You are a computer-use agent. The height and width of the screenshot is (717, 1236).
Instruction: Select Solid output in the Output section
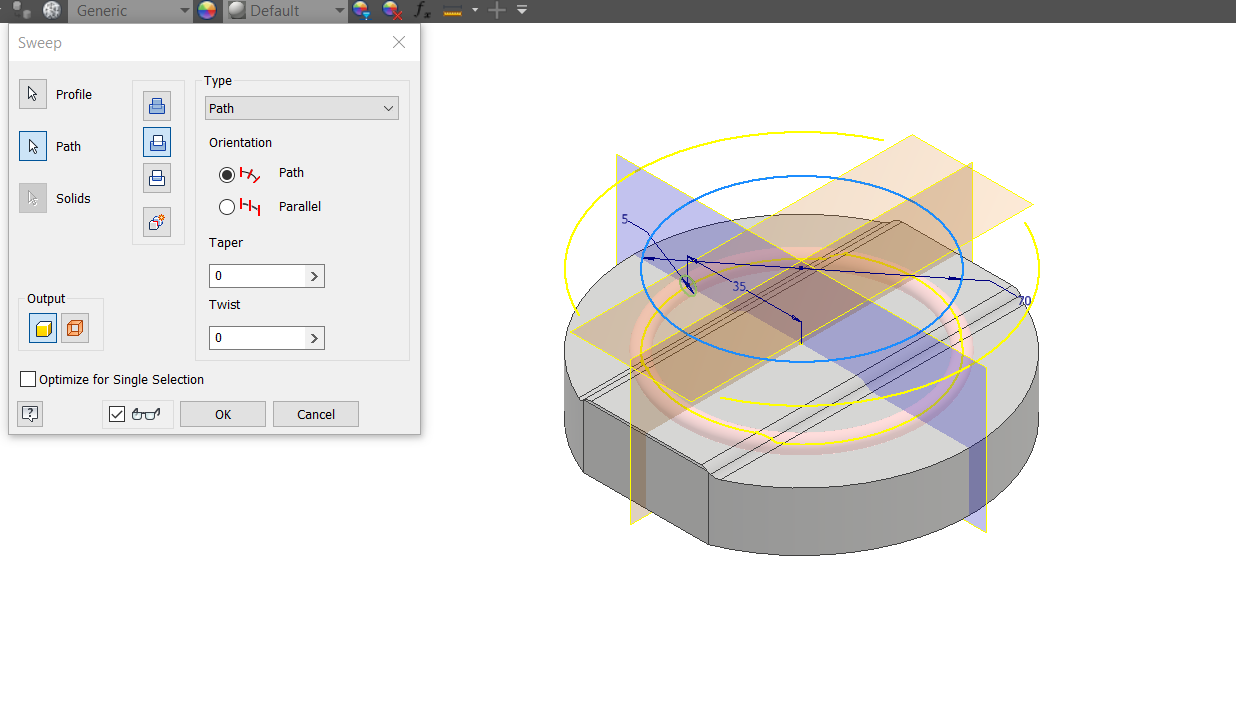[41, 327]
